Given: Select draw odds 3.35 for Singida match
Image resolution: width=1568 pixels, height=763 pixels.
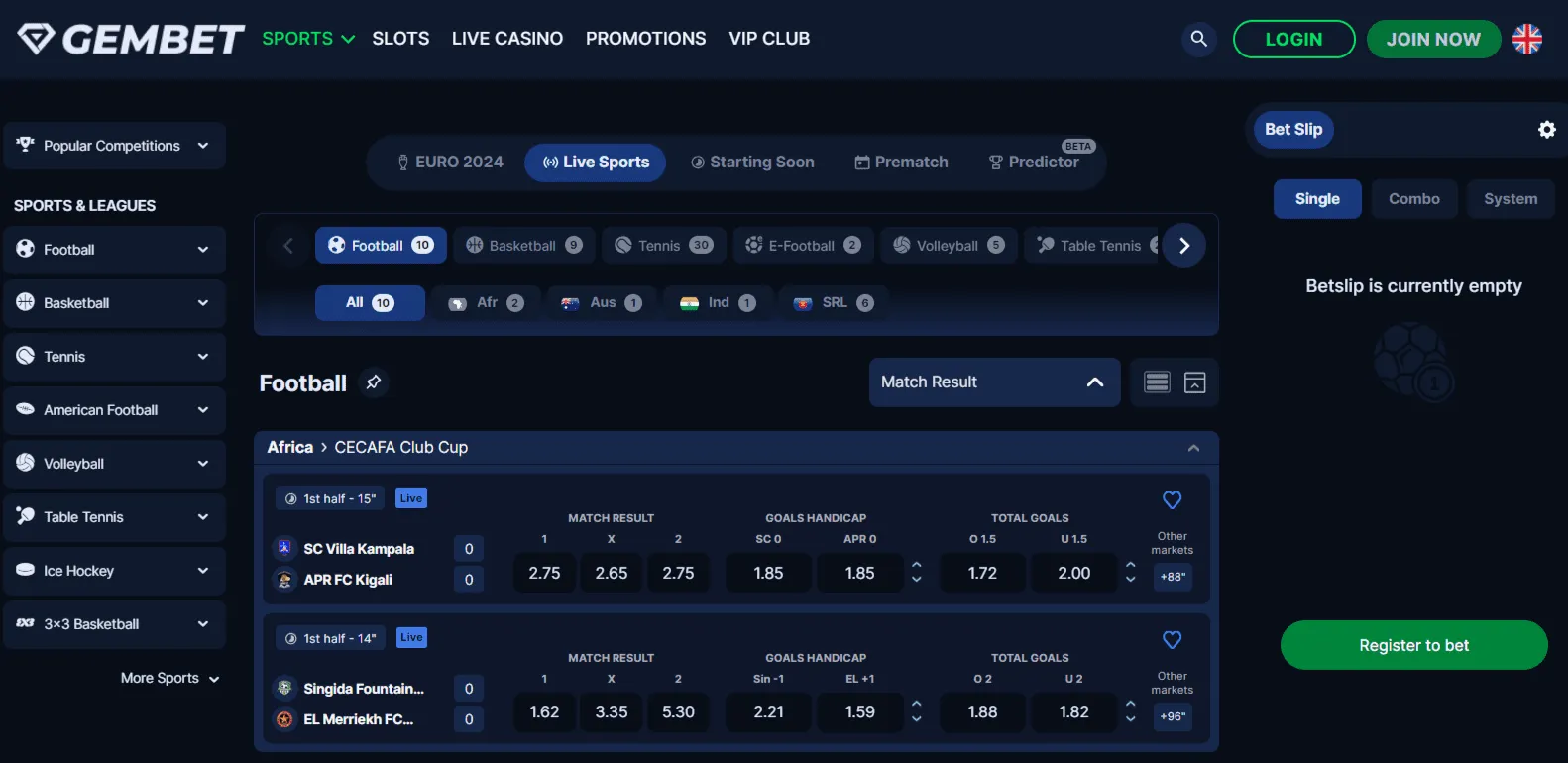Looking at the screenshot, I should click(x=612, y=712).
